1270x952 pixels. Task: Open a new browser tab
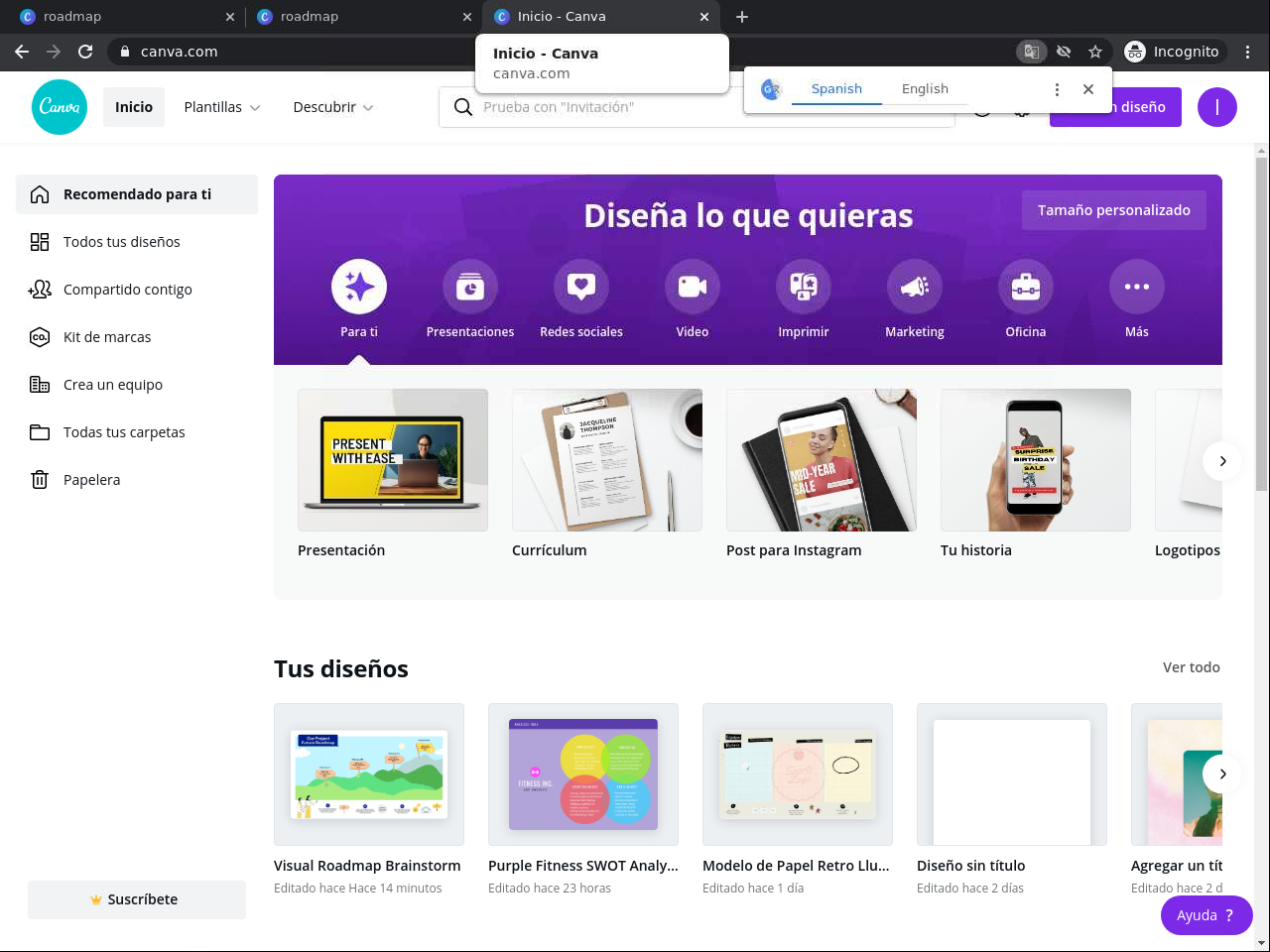[x=742, y=17]
